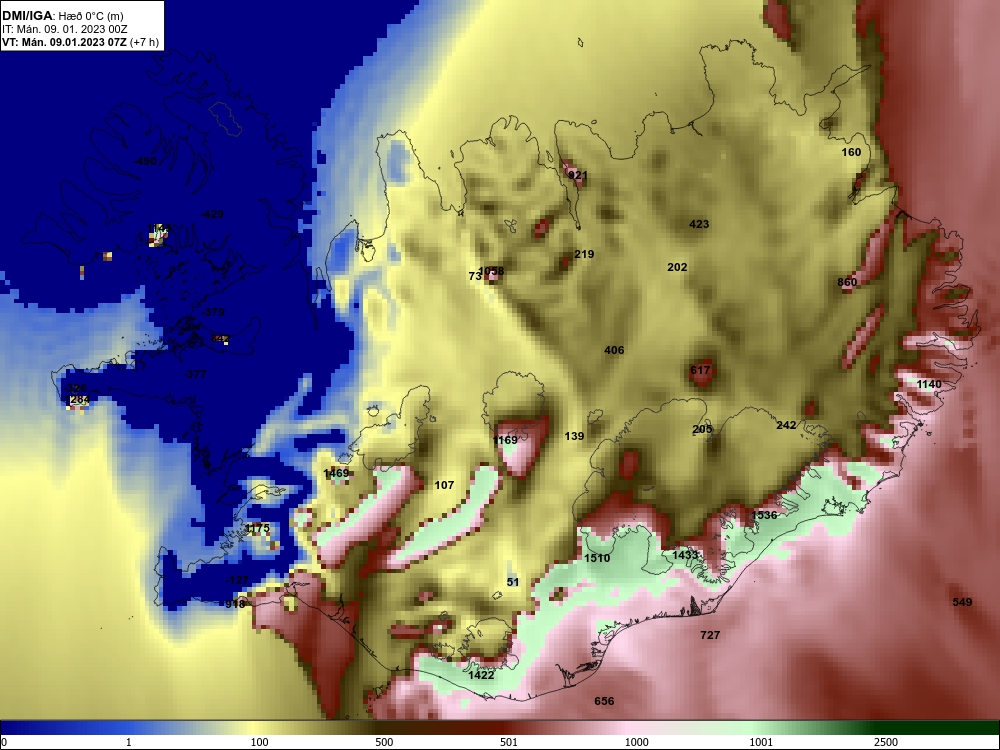The image size is (1000, 750).
Task: Click the 219 map label
Action: [x=584, y=254]
